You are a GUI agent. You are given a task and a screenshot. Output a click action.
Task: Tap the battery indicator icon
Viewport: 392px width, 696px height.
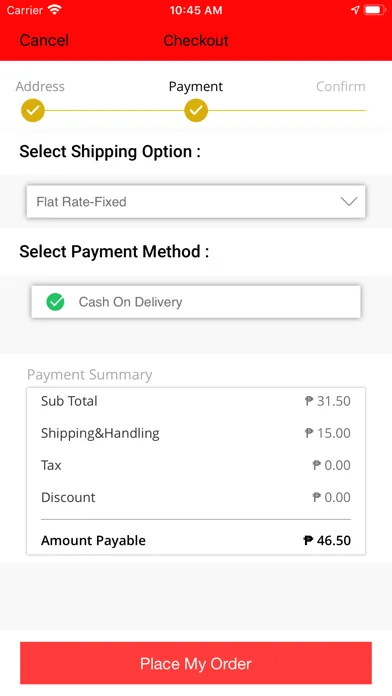click(x=376, y=10)
